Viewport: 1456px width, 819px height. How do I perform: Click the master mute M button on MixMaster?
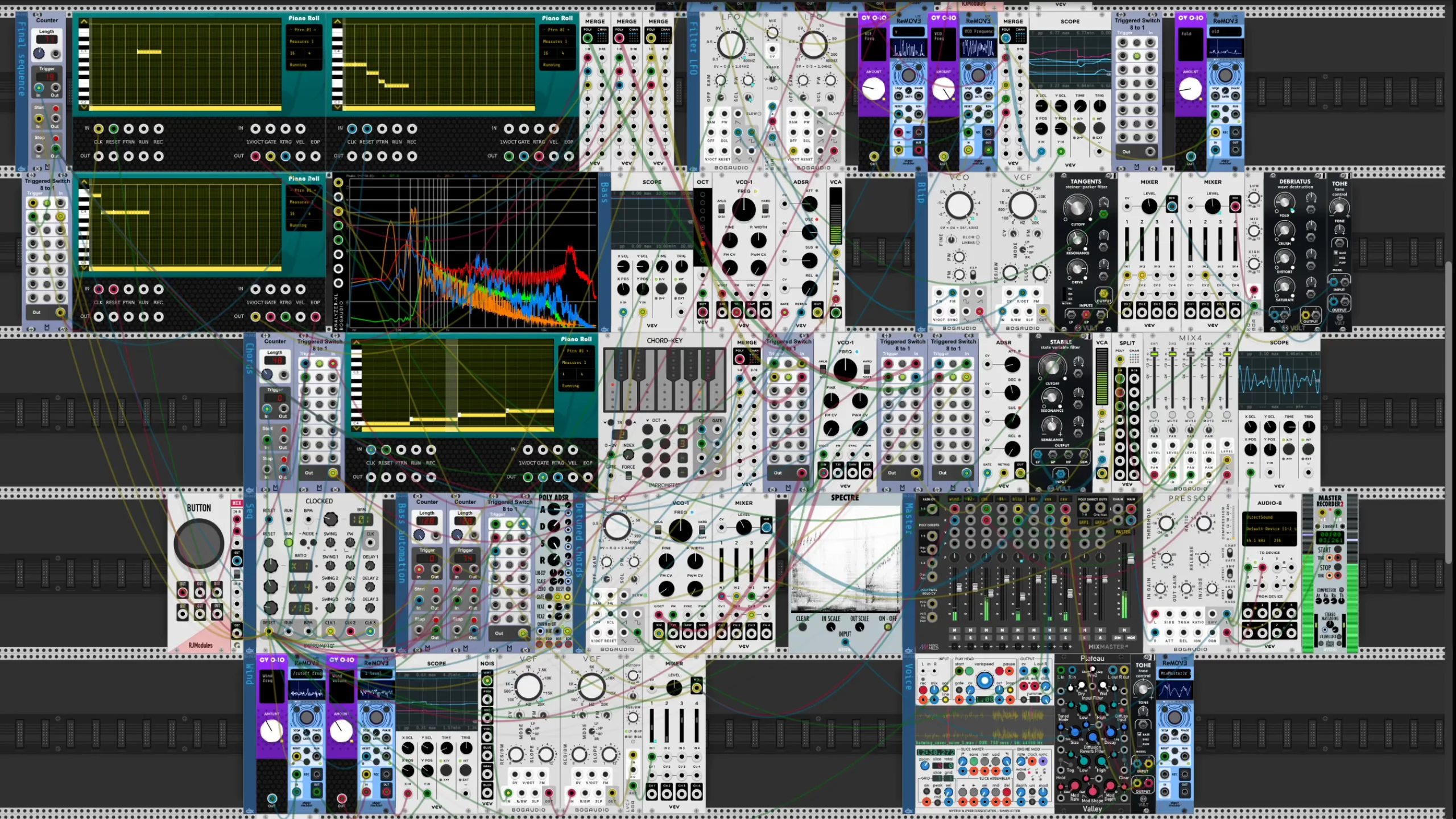pyautogui.click(x=1124, y=630)
